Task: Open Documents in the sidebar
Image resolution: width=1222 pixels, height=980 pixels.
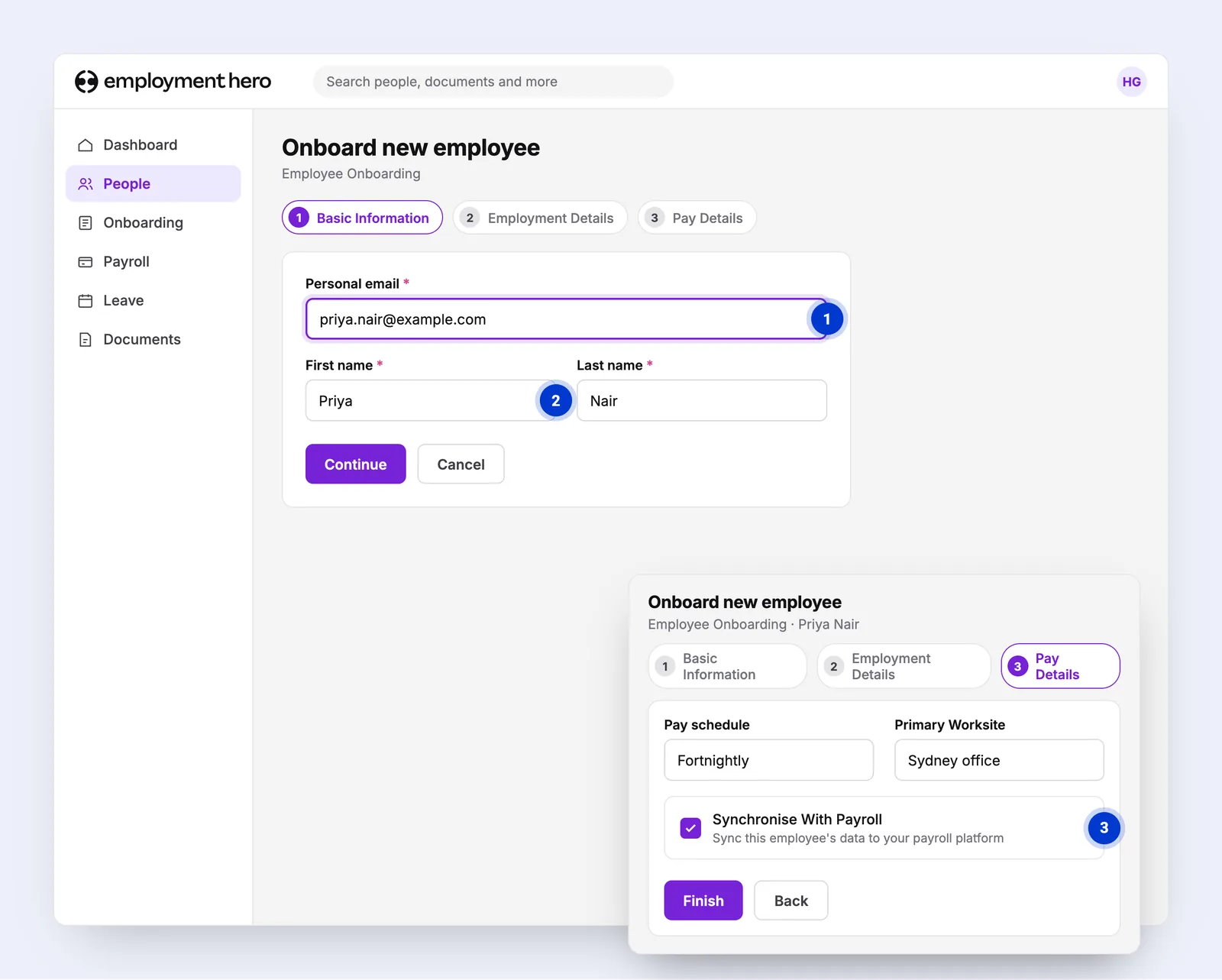Action: point(153,340)
